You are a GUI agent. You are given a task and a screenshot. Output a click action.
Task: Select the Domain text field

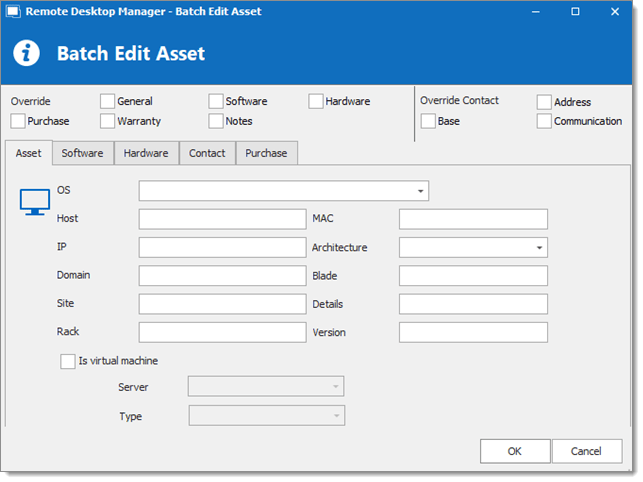[x=222, y=276]
